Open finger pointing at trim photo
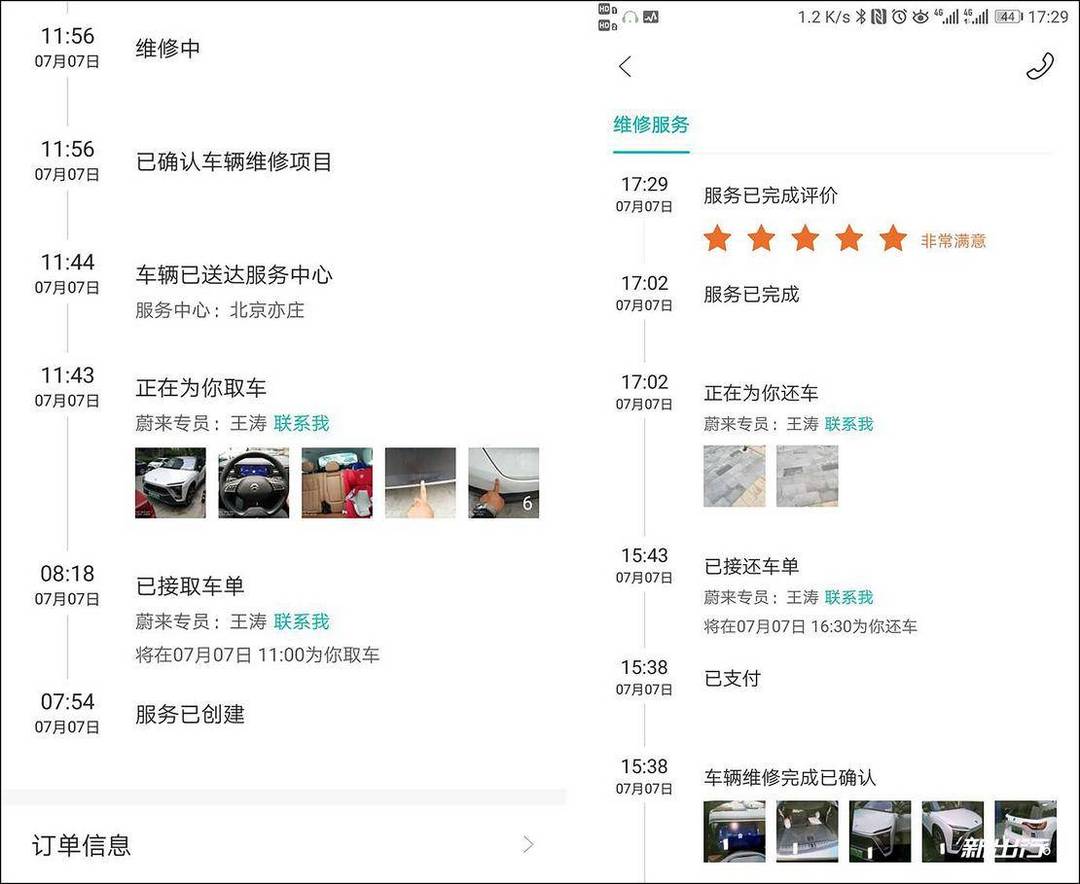Image resolution: width=1080 pixels, height=884 pixels. point(420,482)
